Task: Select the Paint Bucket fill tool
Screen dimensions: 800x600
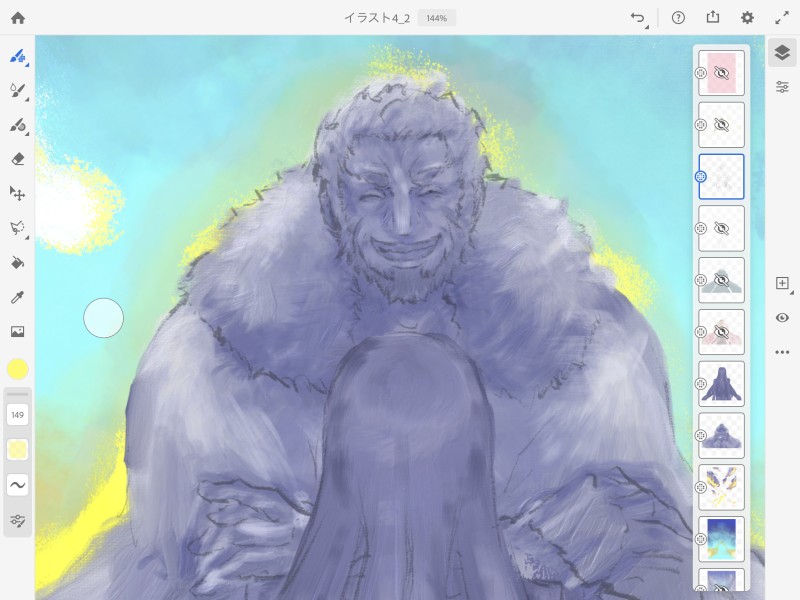Action: (18, 263)
